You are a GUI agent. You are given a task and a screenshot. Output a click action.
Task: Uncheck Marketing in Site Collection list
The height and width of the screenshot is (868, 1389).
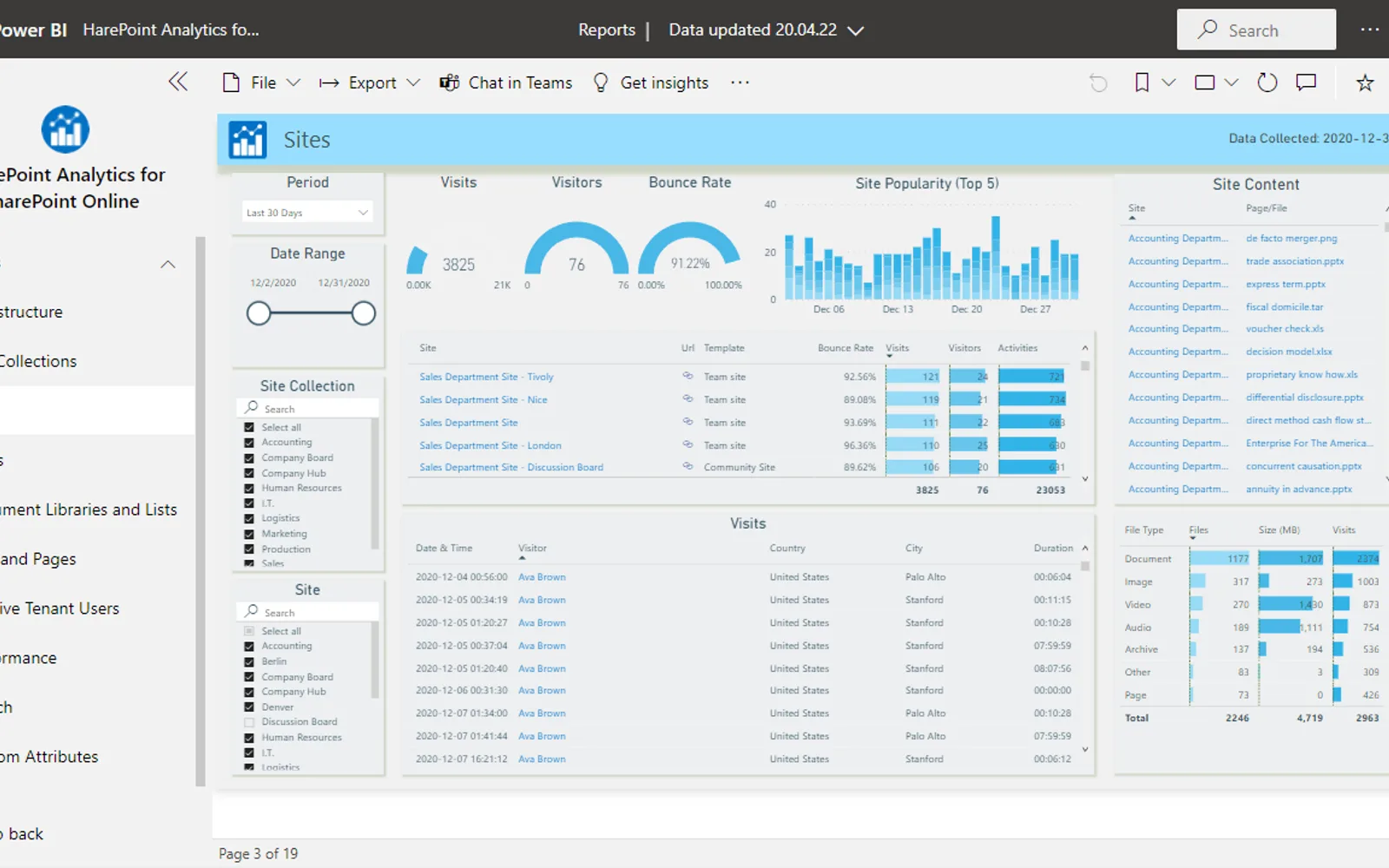tap(249, 534)
